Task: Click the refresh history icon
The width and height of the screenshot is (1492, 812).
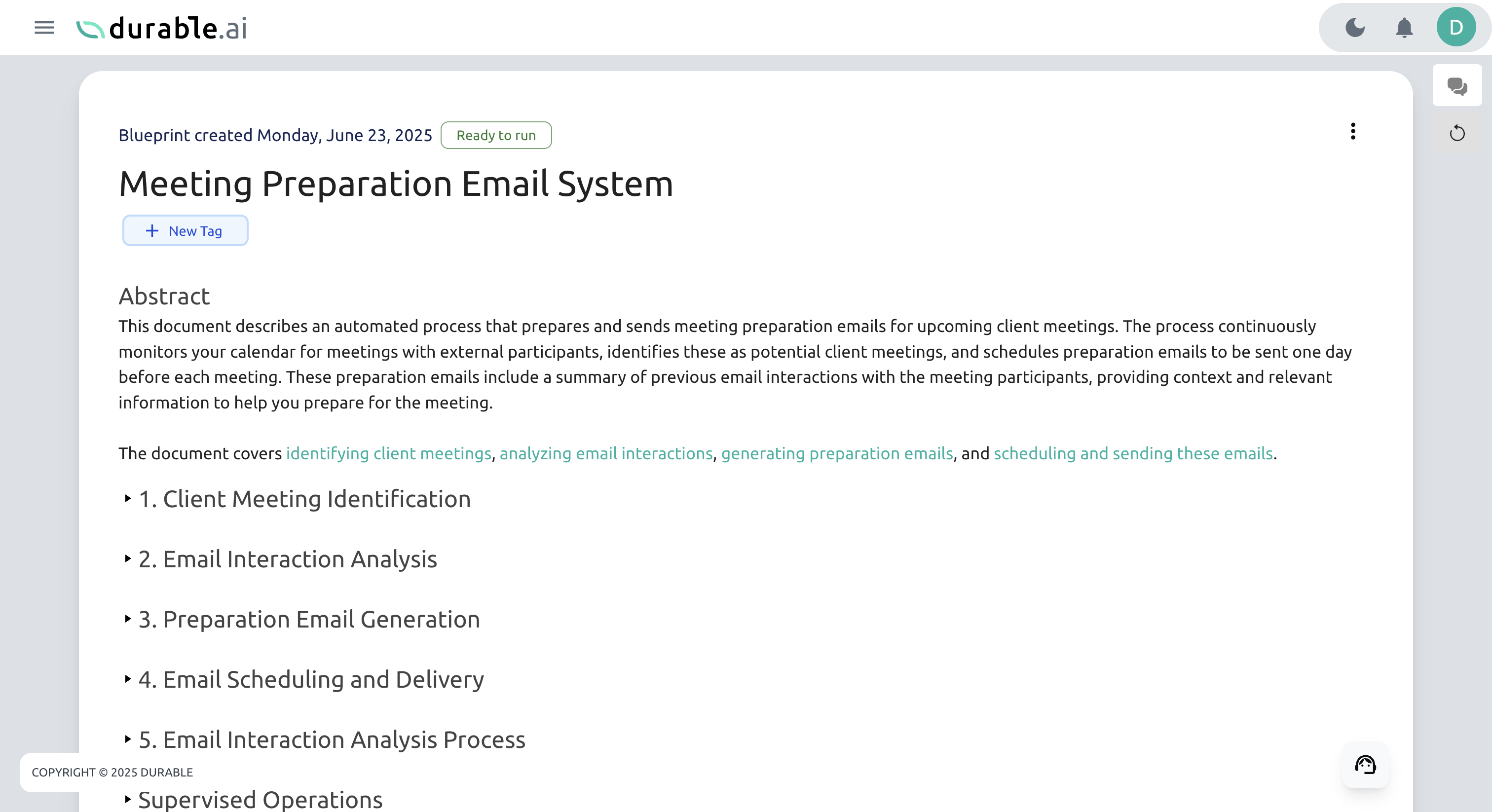Action: click(1456, 134)
